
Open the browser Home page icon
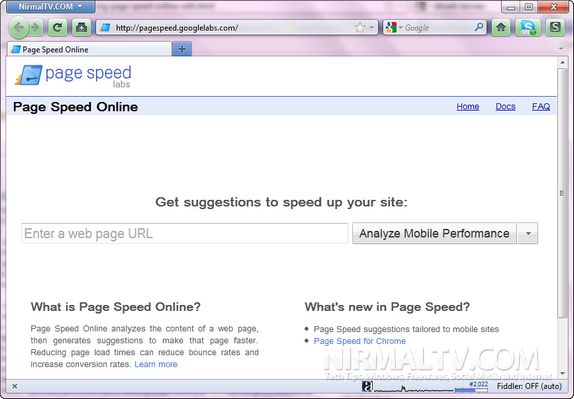pyautogui.click(x=501, y=27)
